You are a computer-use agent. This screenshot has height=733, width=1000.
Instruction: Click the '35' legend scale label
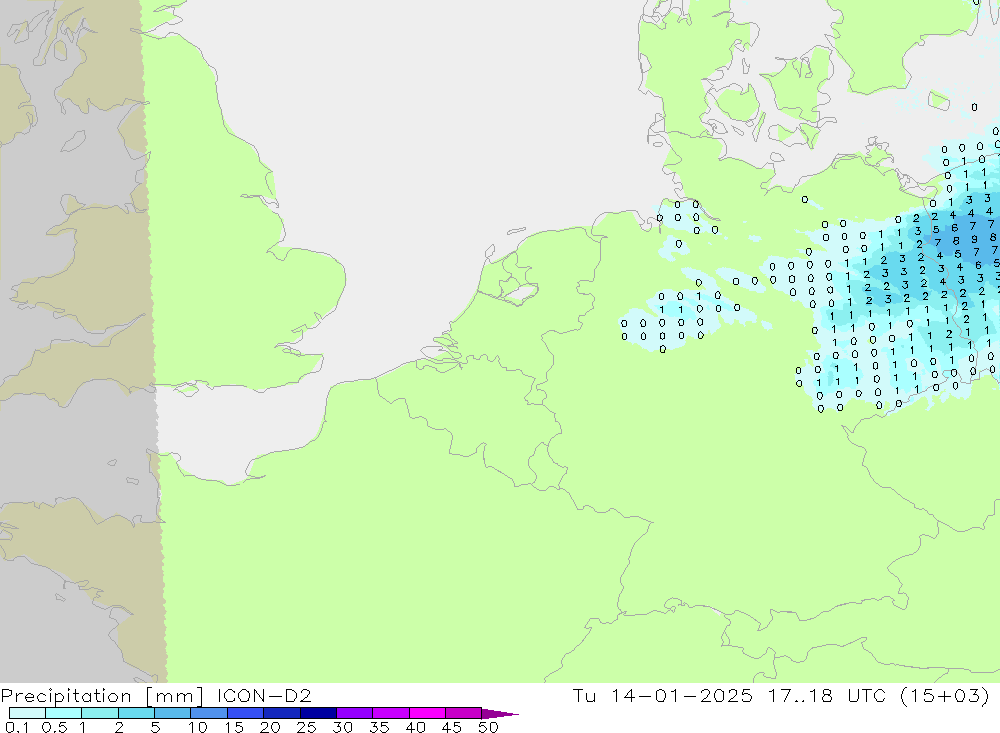point(379,727)
